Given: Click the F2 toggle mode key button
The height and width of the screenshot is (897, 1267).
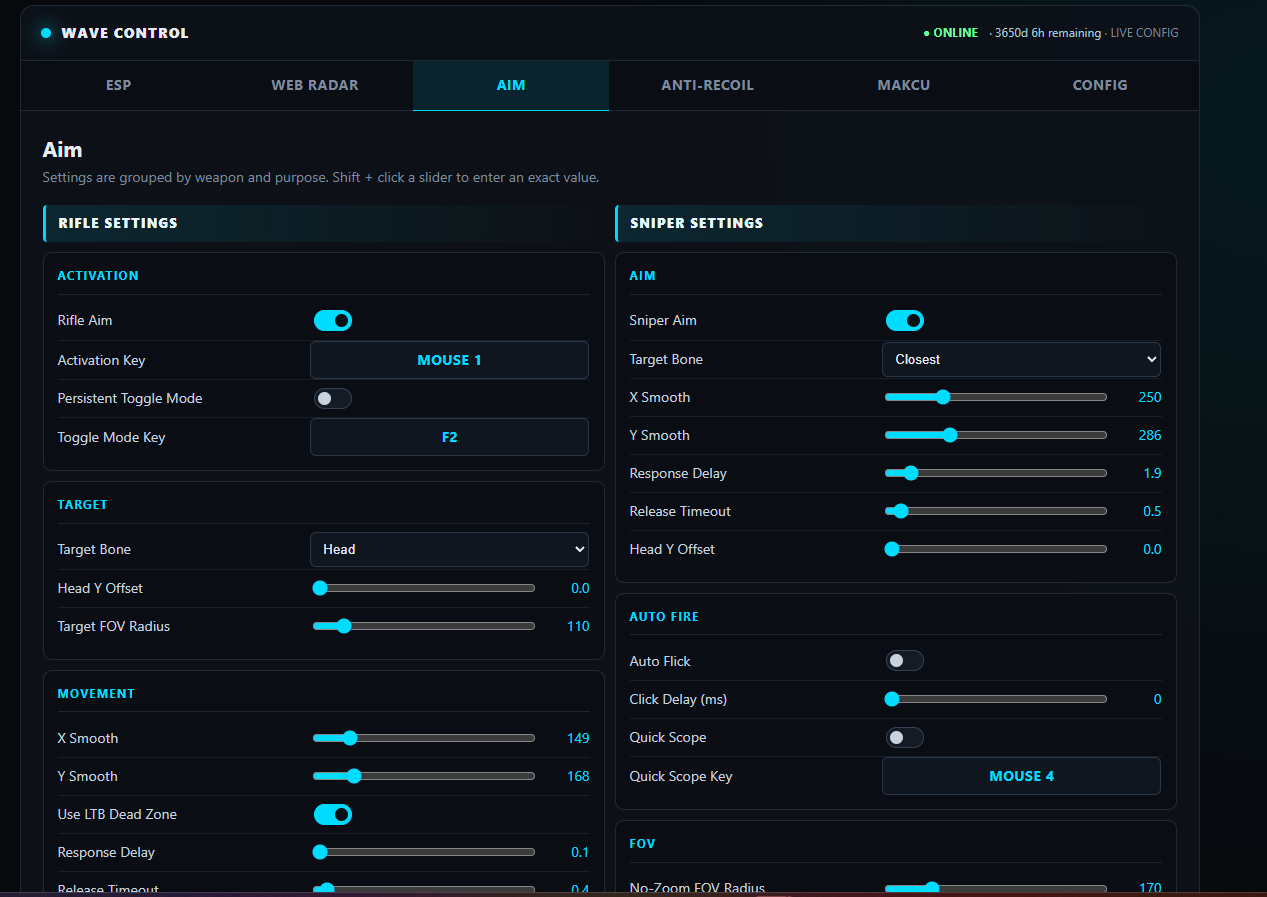Looking at the screenshot, I should click(x=449, y=437).
